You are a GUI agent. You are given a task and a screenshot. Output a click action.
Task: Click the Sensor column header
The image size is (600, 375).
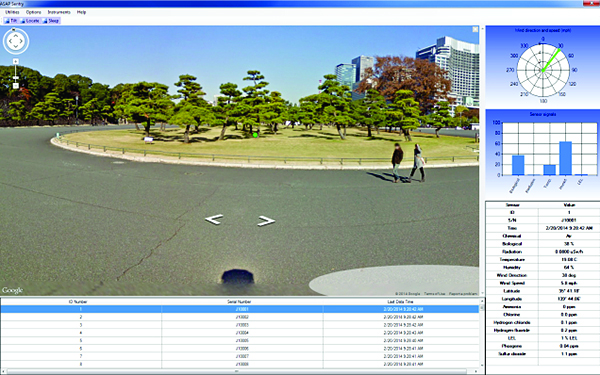[512, 205]
